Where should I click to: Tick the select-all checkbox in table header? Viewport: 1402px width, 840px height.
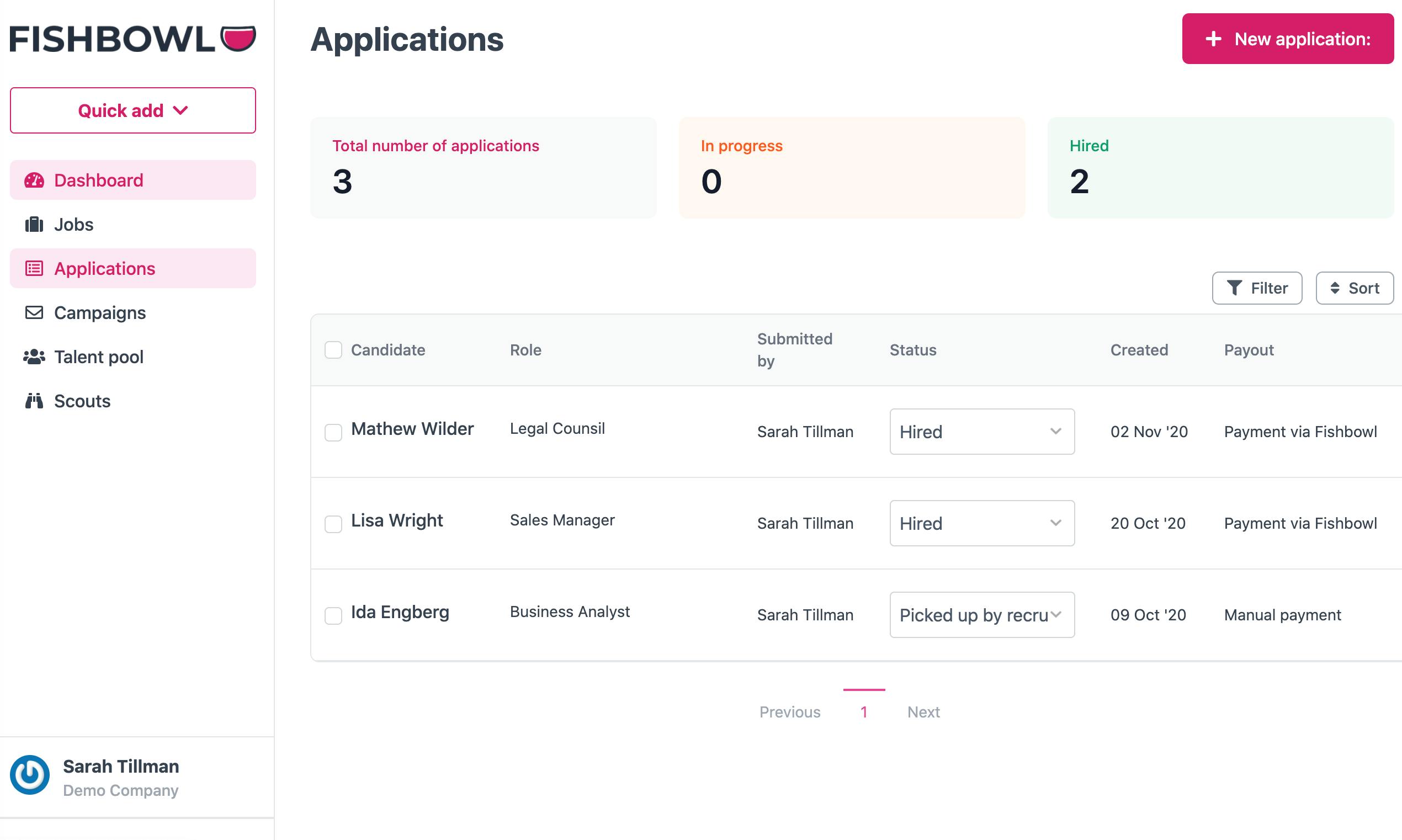tap(333, 350)
